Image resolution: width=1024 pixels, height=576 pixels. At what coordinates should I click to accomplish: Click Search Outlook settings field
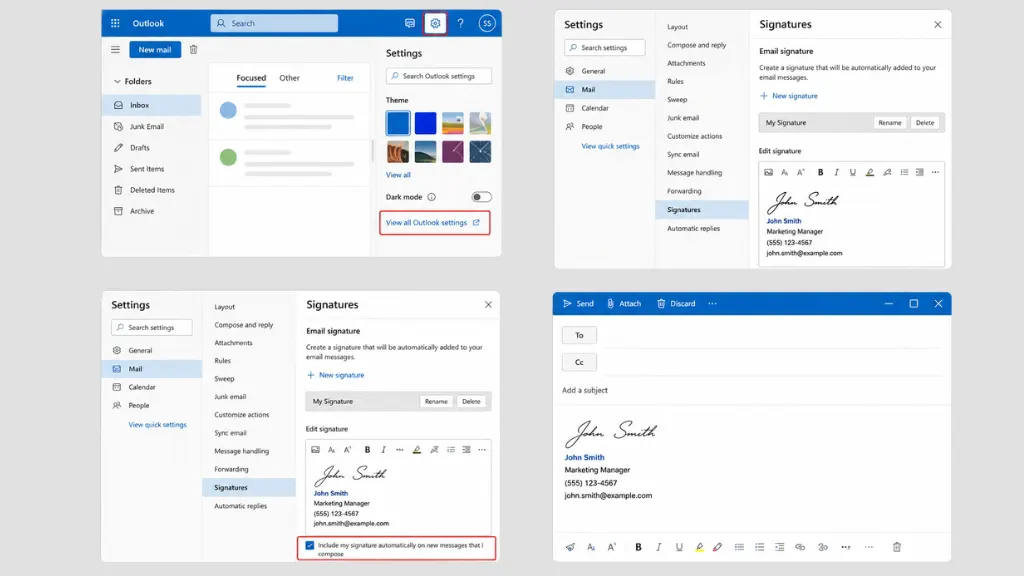(x=439, y=76)
